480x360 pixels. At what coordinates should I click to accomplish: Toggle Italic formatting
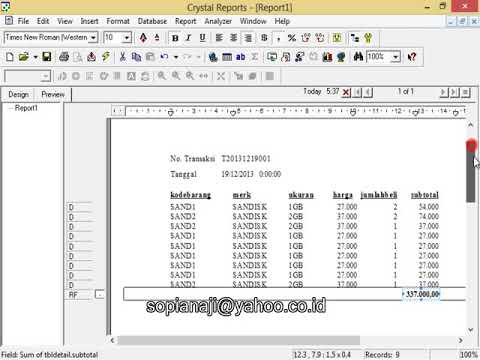(188, 38)
